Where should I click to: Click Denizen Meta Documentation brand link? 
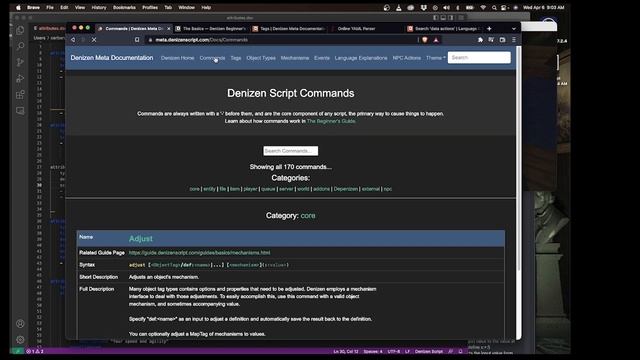112,58
